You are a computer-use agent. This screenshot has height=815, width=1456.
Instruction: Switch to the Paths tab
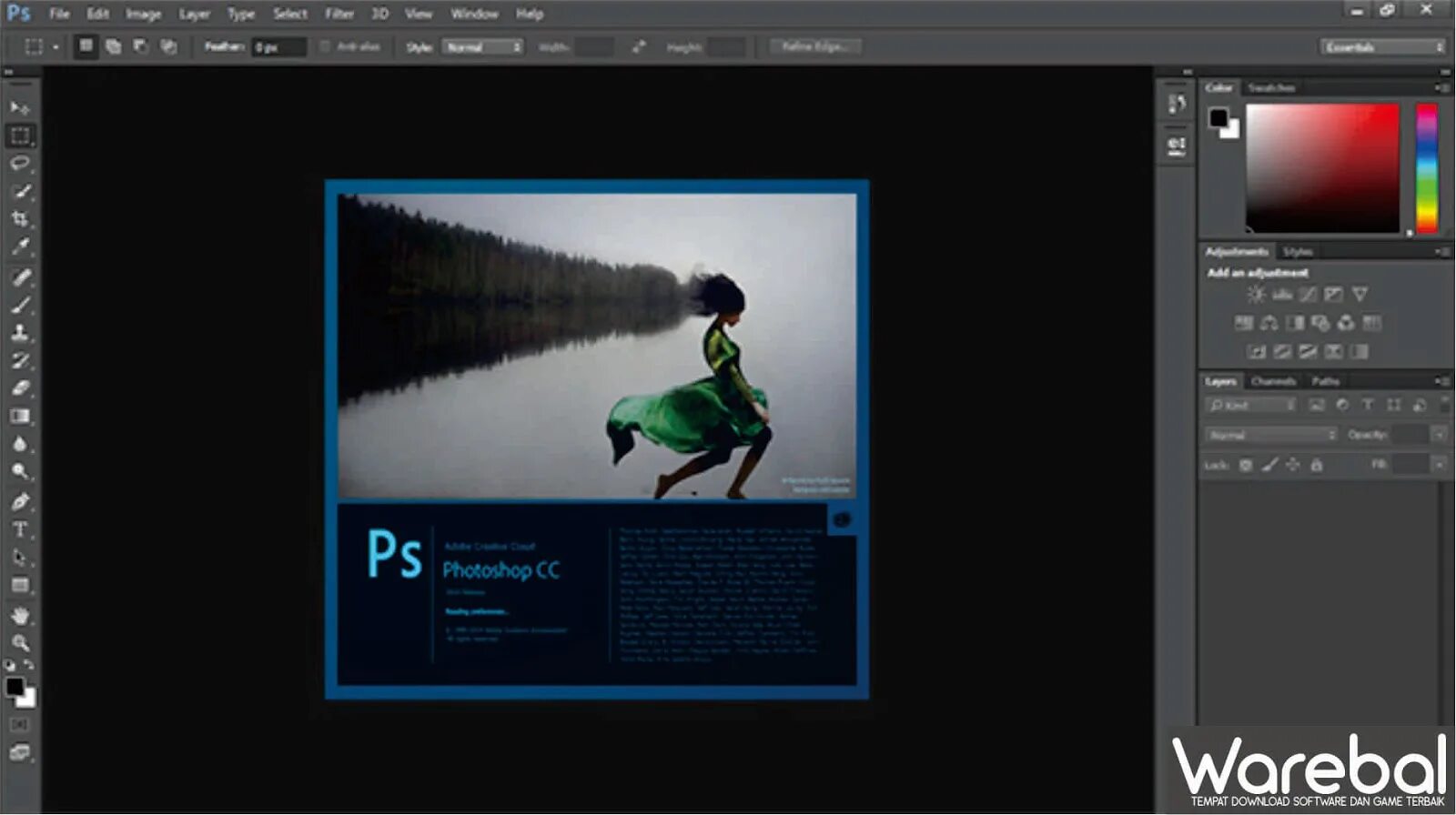point(1325,381)
